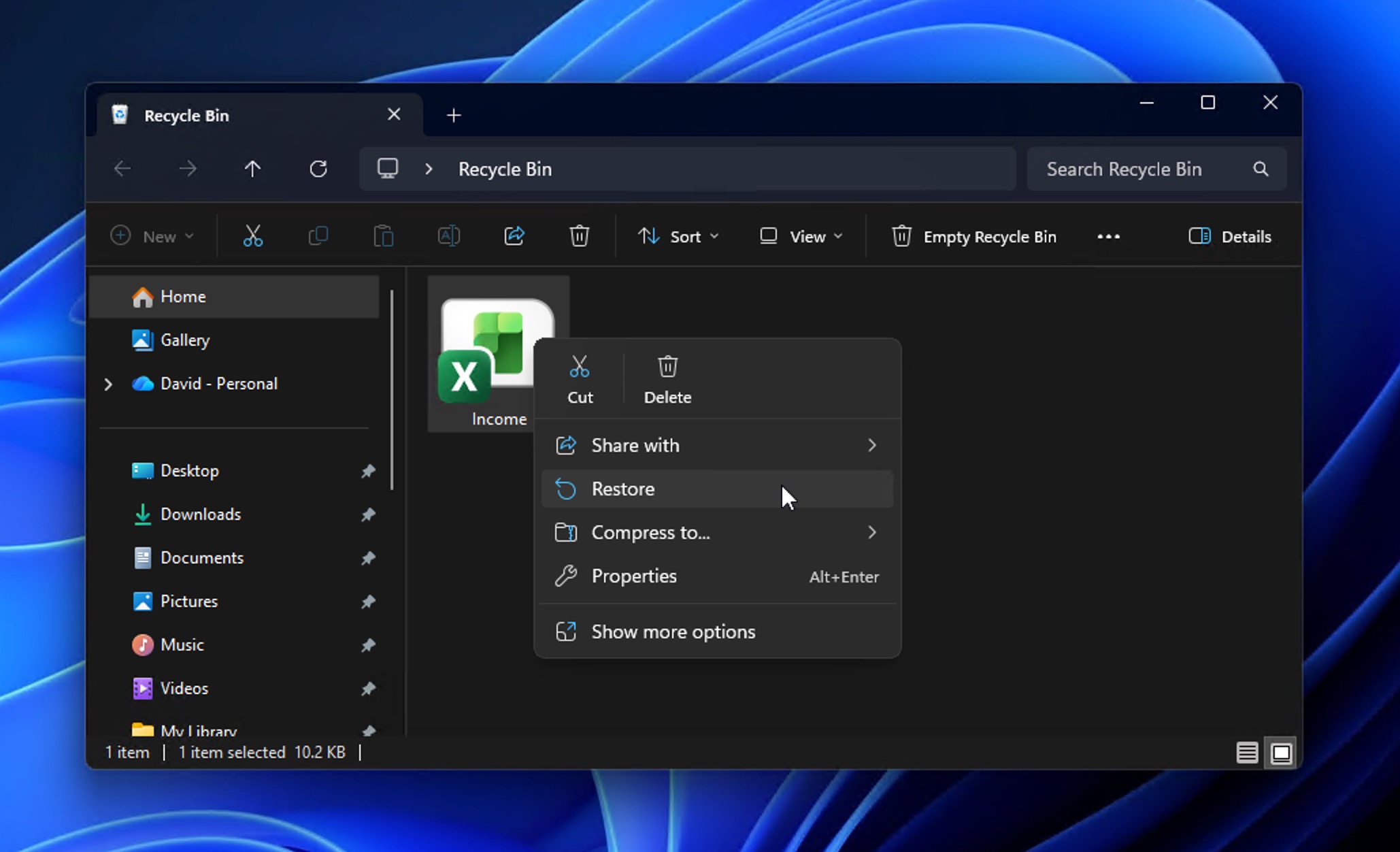Unpin Pictures from quick access
Image resolution: width=1400 pixels, height=852 pixels.
tap(368, 602)
